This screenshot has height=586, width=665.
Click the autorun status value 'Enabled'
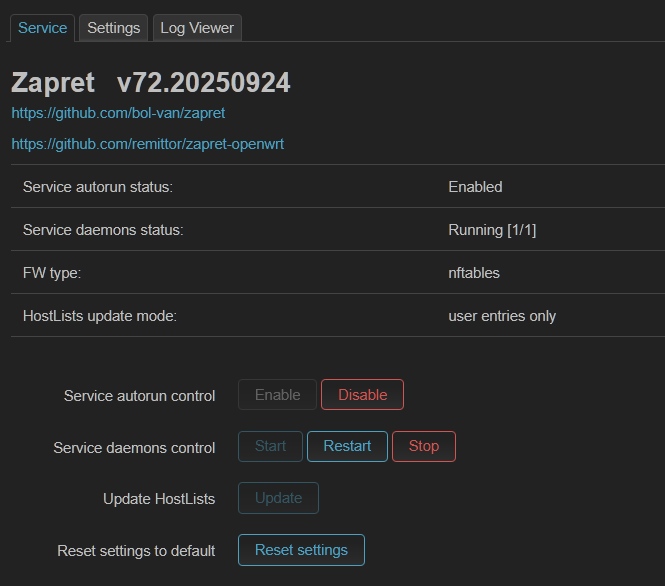click(475, 187)
